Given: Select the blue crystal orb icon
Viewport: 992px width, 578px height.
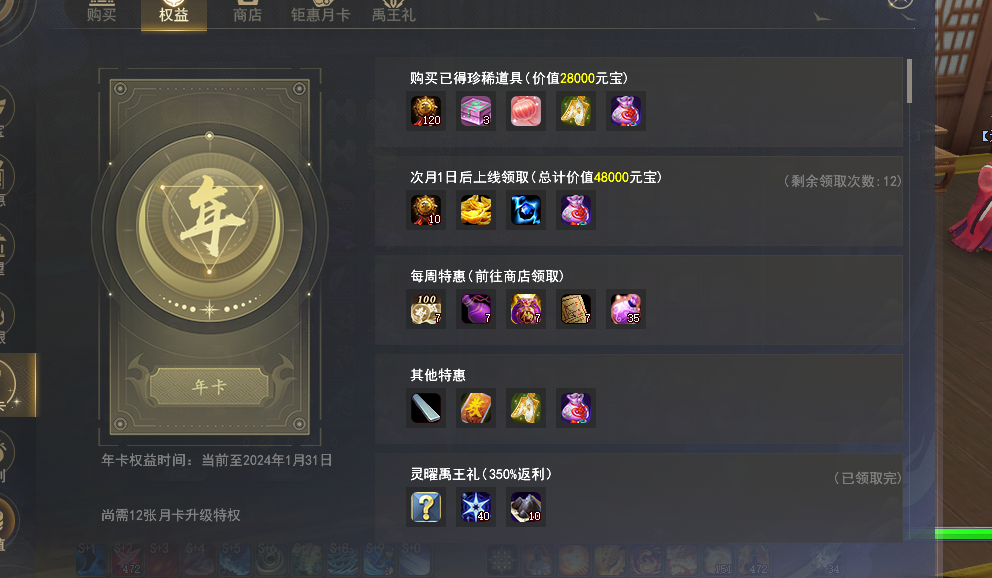Looking at the screenshot, I should click(x=526, y=210).
